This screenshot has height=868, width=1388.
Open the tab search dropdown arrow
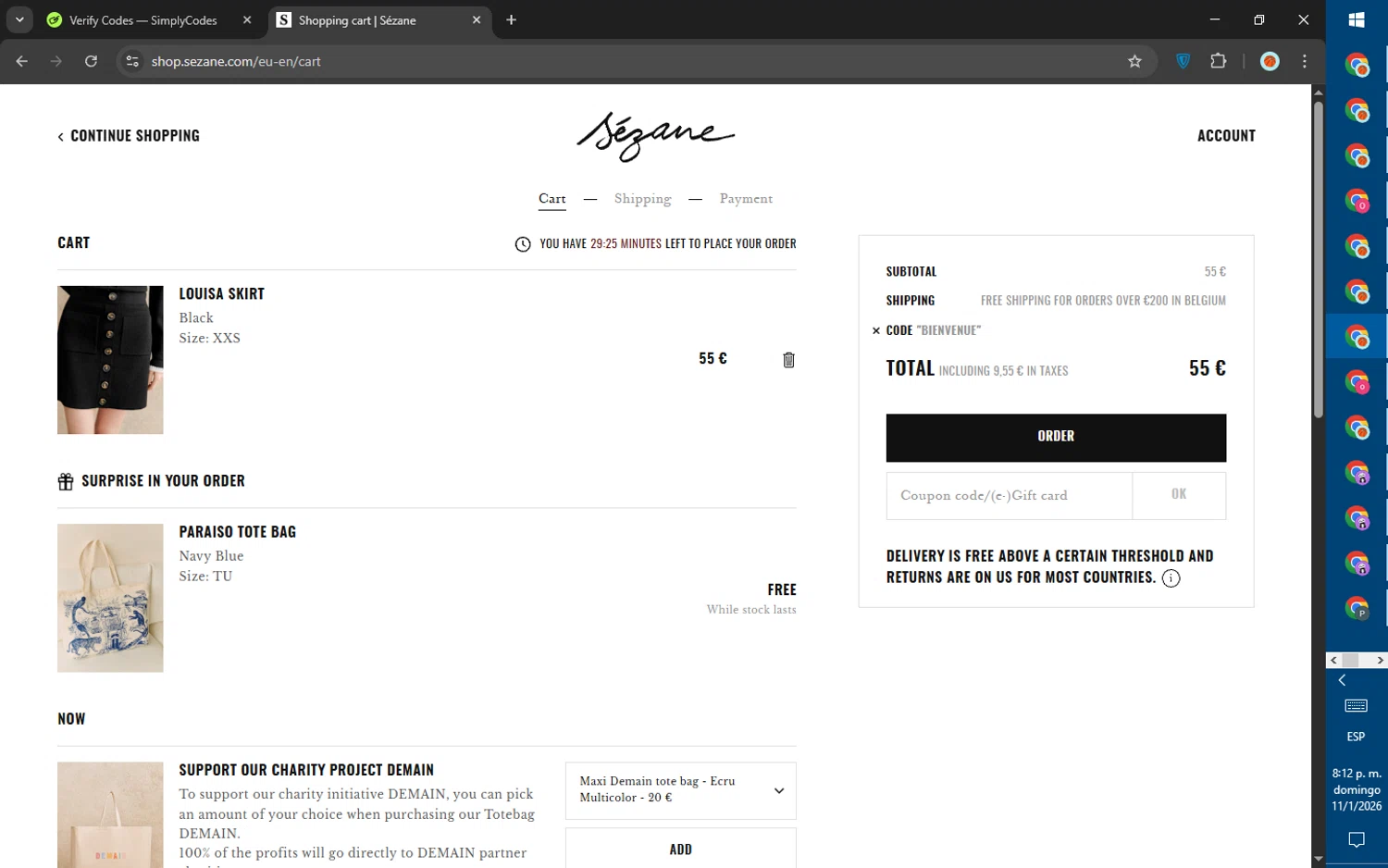click(x=19, y=19)
